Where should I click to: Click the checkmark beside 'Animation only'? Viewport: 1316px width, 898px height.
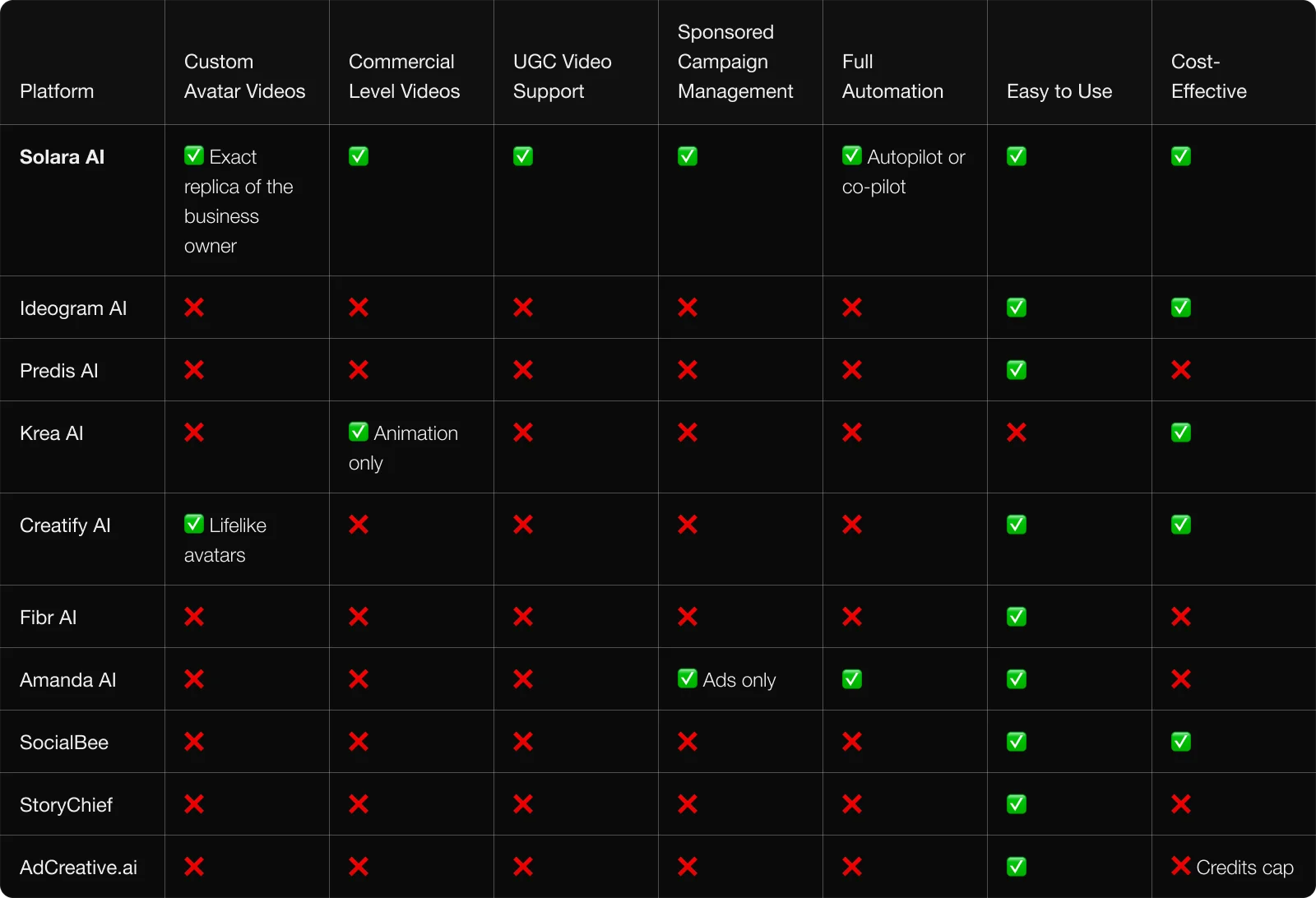pos(359,432)
